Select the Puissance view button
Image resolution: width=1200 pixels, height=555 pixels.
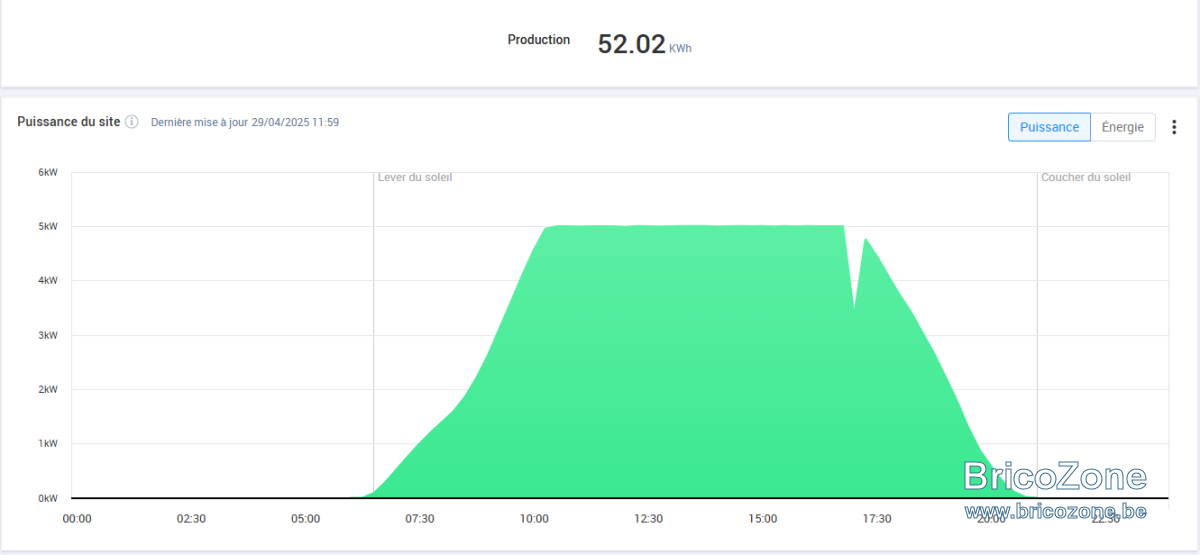click(1049, 127)
